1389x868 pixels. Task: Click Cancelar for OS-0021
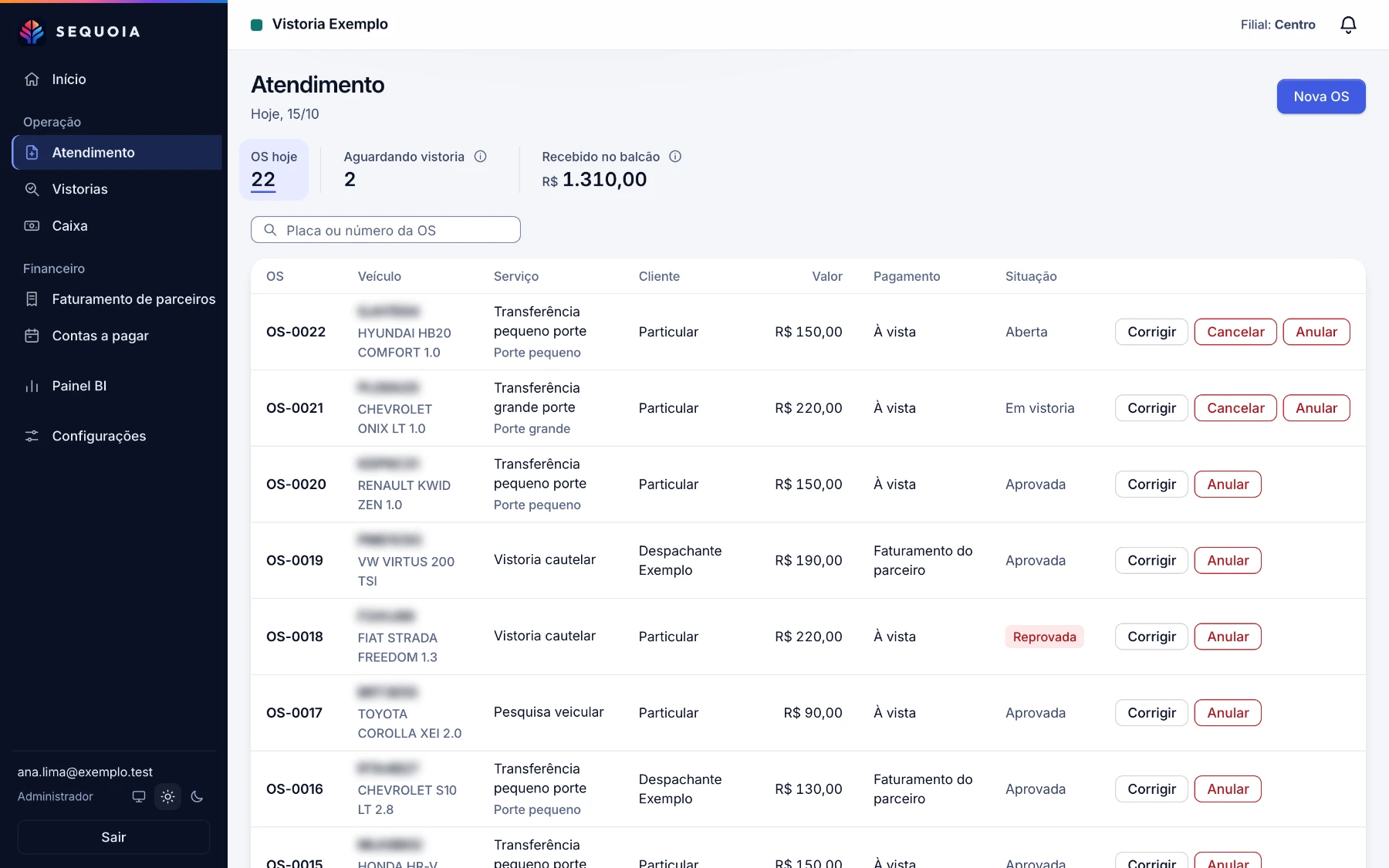(x=1235, y=408)
